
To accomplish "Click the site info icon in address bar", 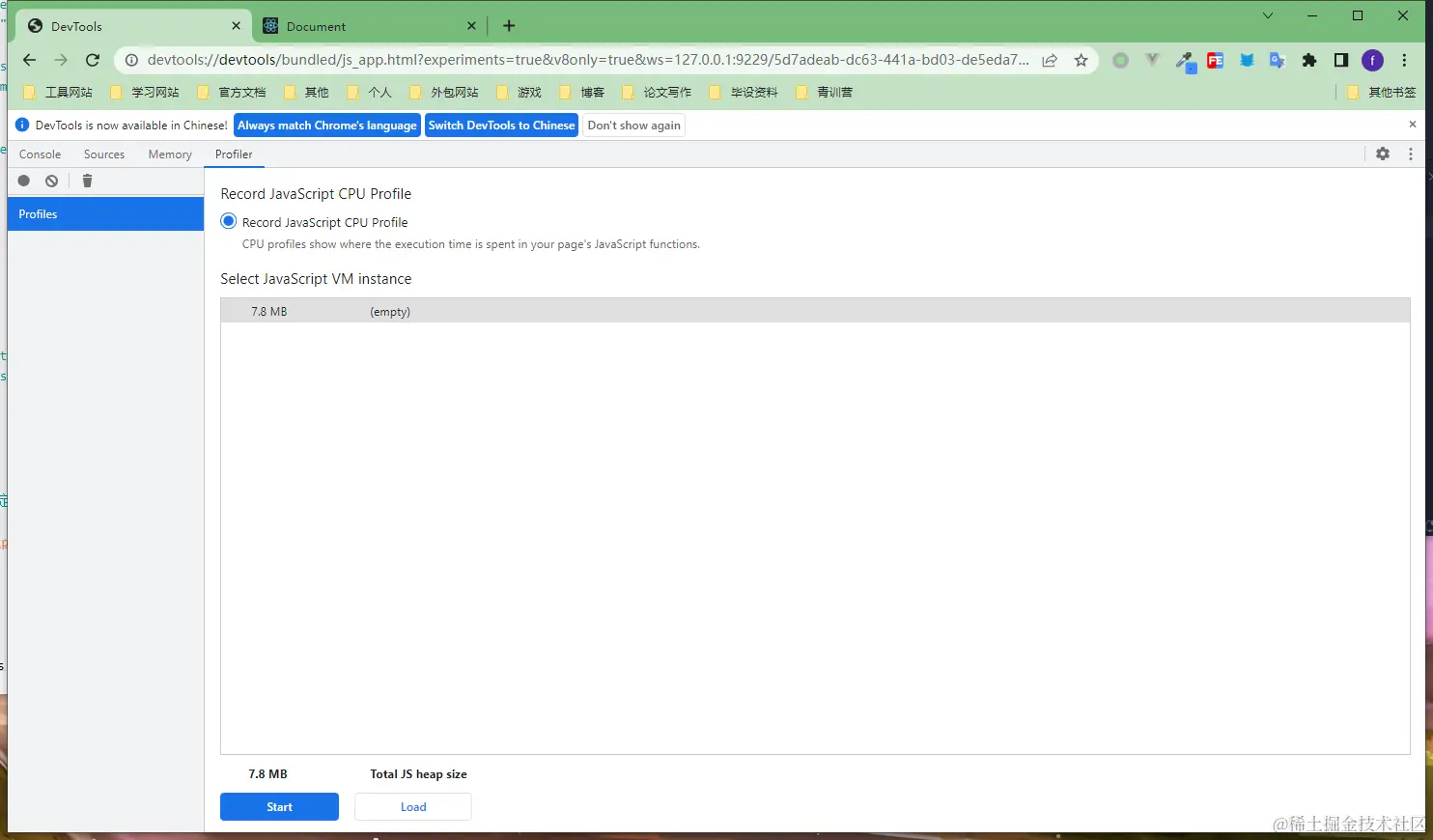I will [131, 60].
